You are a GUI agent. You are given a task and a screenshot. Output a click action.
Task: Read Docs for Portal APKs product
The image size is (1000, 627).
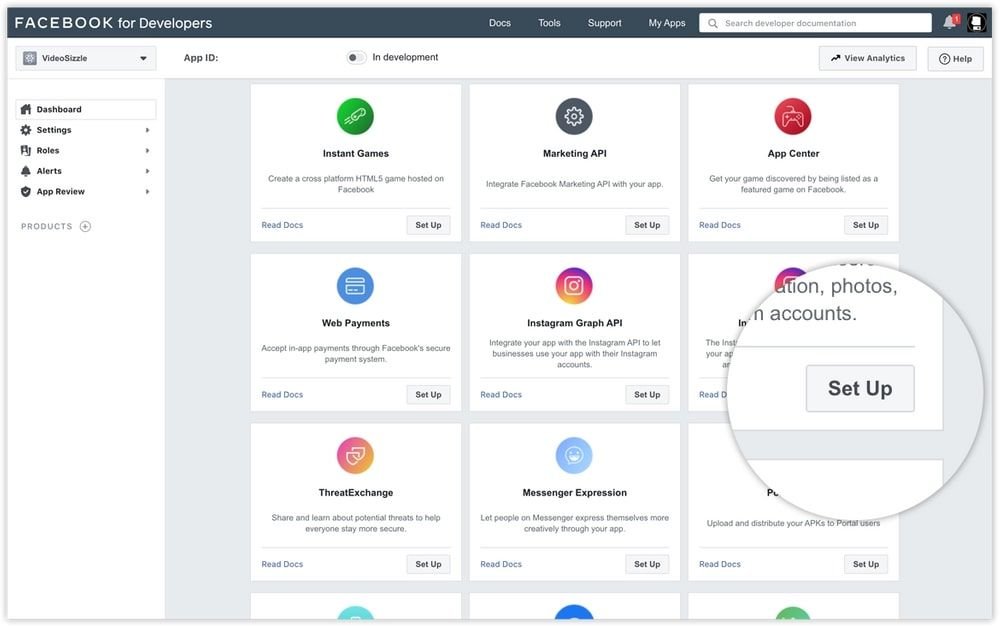(719, 564)
